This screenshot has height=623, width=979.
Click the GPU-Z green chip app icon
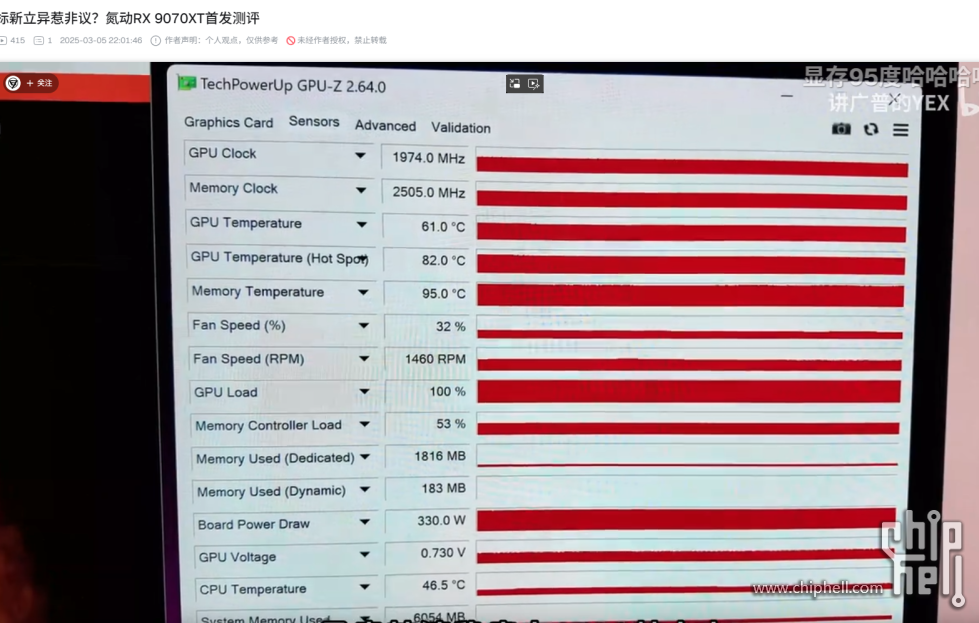click(186, 82)
